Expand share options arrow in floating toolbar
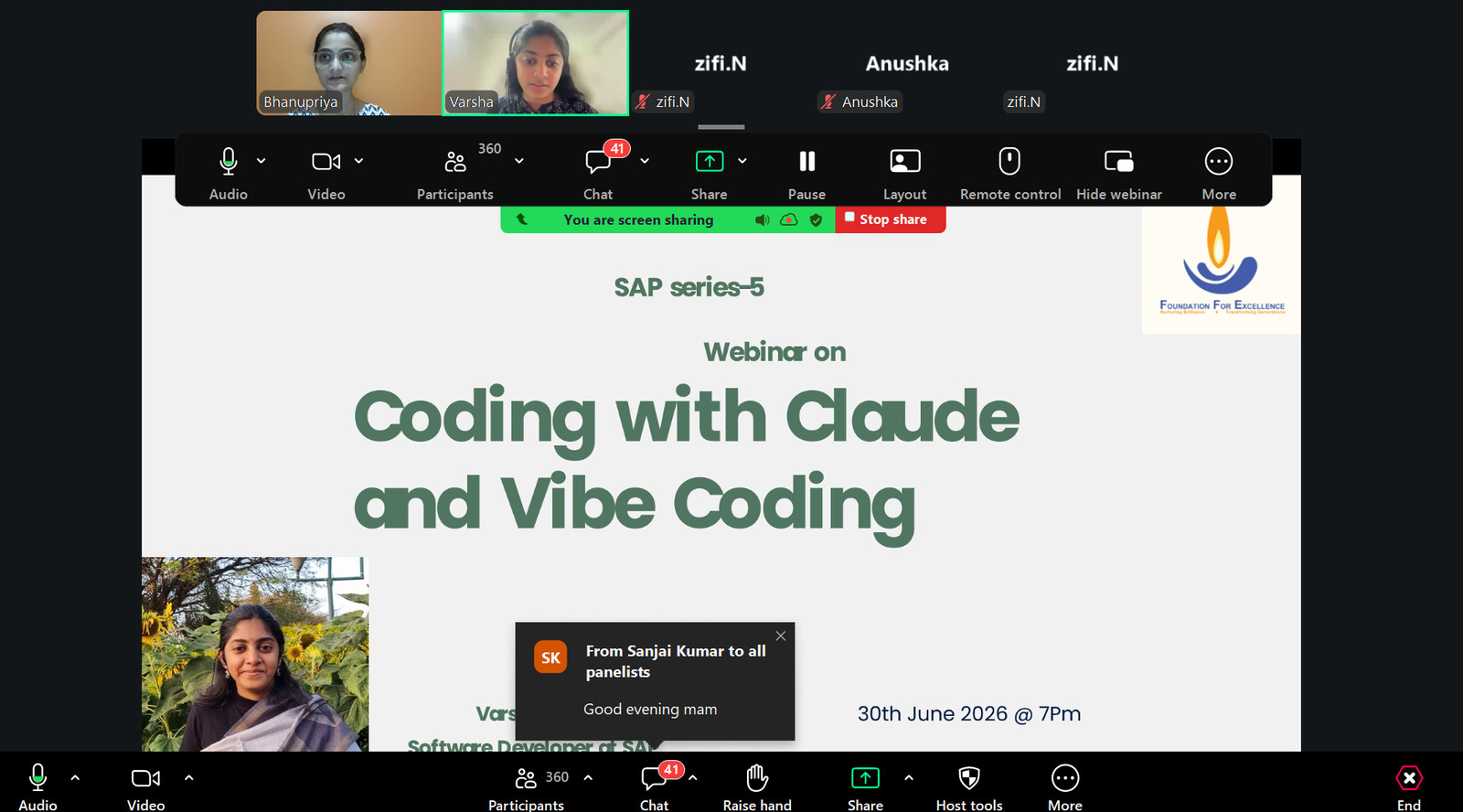The image size is (1463, 812). point(742,161)
